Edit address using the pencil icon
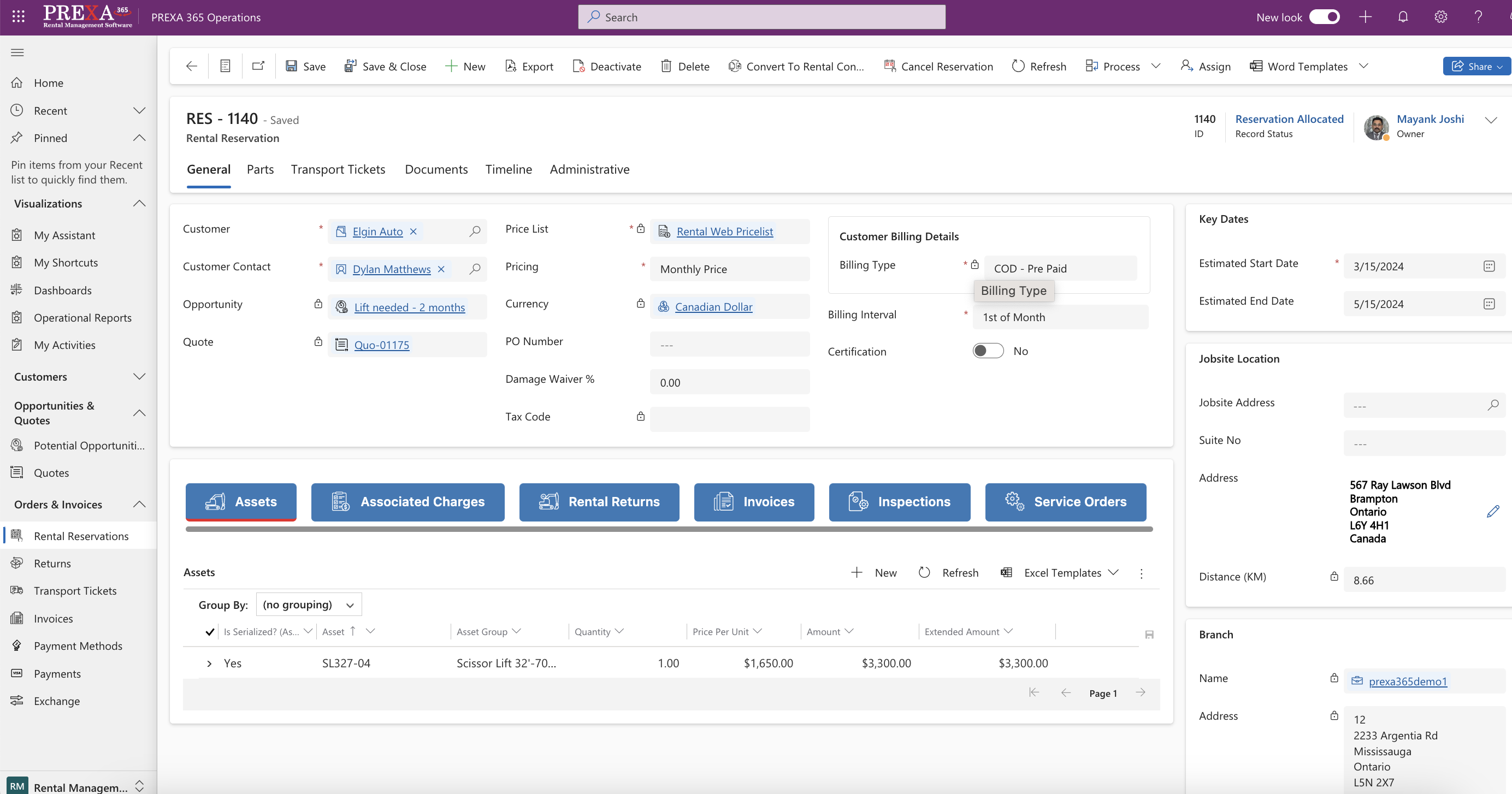Image resolution: width=1512 pixels, height=794 pixels. (x=1493, y=512)
